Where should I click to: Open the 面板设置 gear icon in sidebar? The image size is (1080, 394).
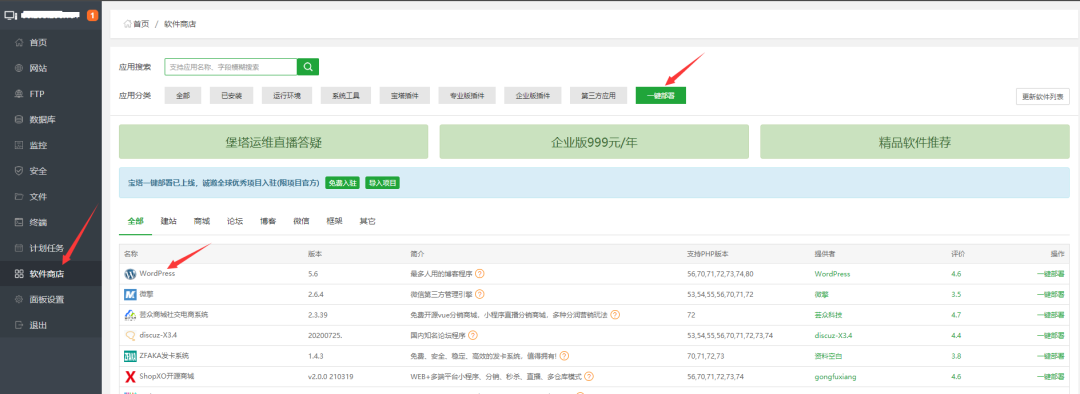(x=19, y=300)
